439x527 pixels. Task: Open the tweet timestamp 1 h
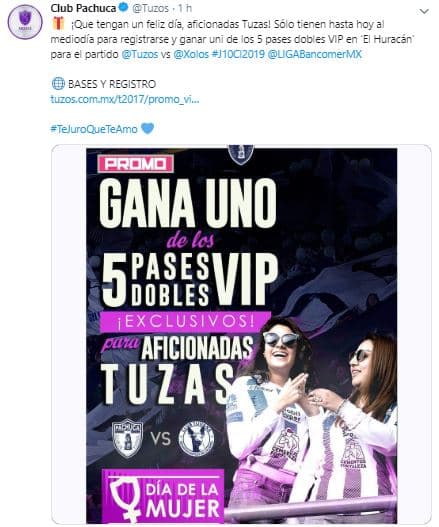pyautogui.click(x=185, y=8)
